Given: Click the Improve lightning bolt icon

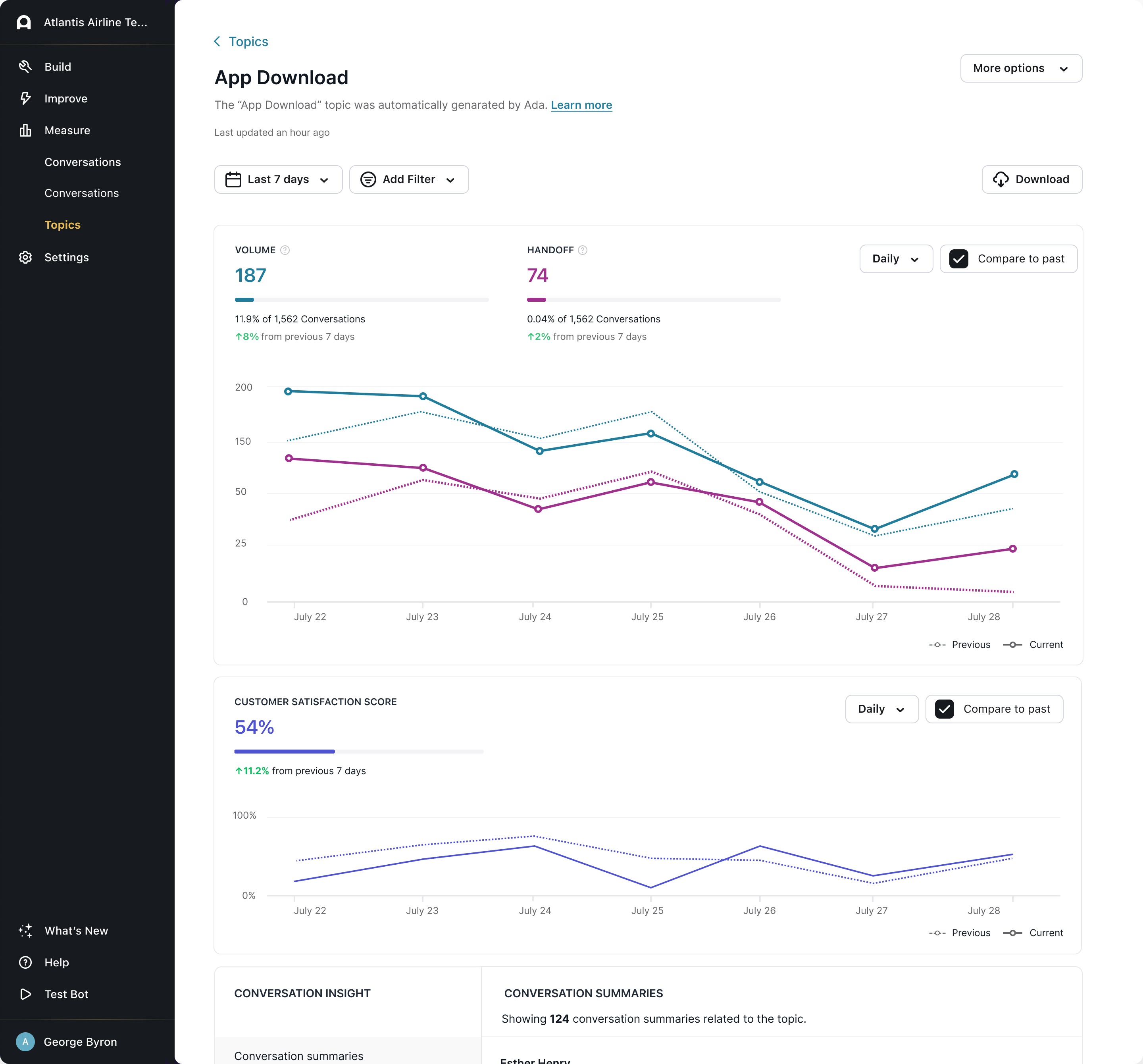Looking at the screenshot, I should 25,98.
